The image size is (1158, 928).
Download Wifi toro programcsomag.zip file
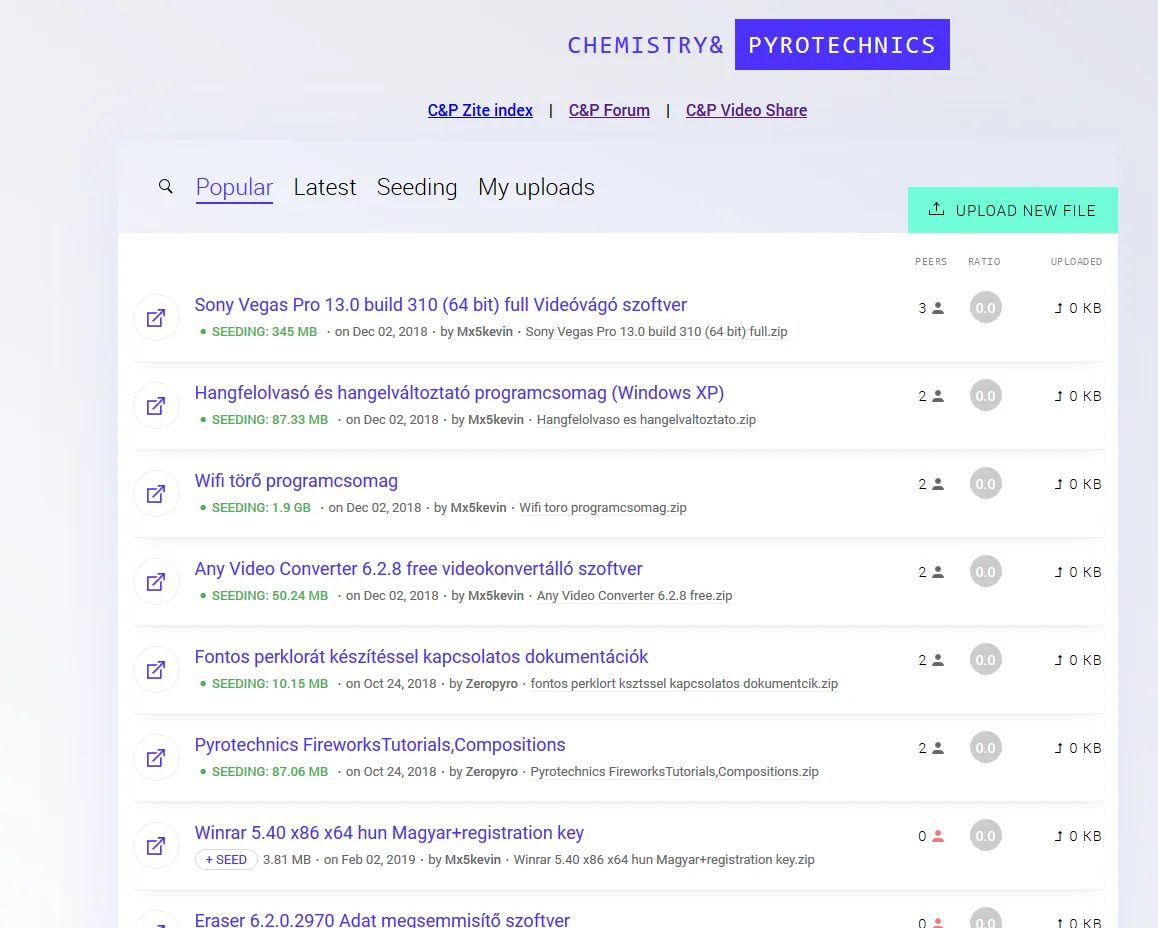pyautogui.click(x=603, y=507)
